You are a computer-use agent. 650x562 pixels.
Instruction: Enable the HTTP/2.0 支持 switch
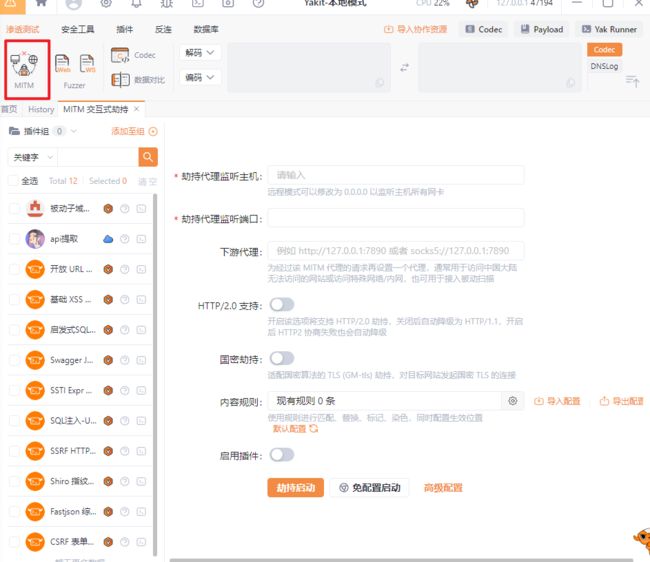click(281, 304)
